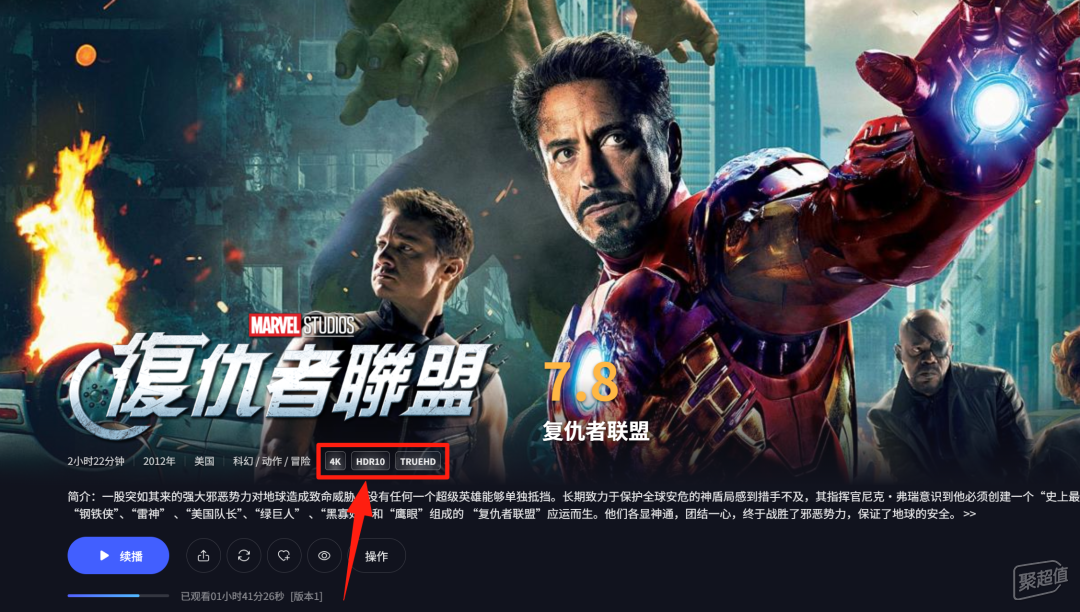Click the 7.8 rating score

tap(582, 382)
